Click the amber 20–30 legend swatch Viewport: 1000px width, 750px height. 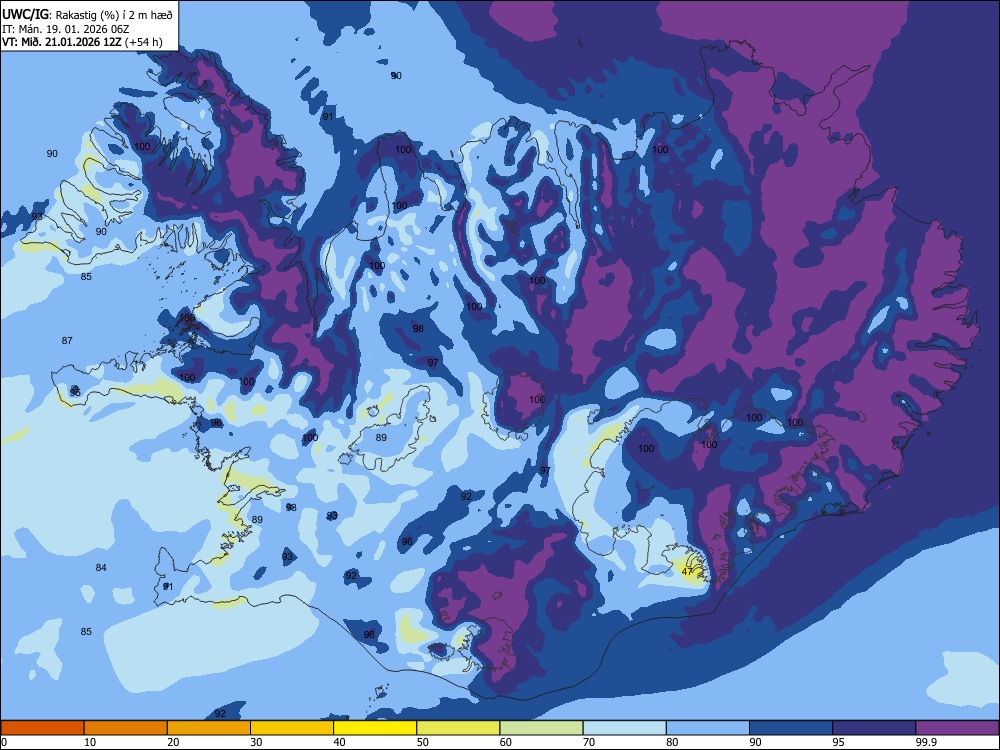(209, 728)
